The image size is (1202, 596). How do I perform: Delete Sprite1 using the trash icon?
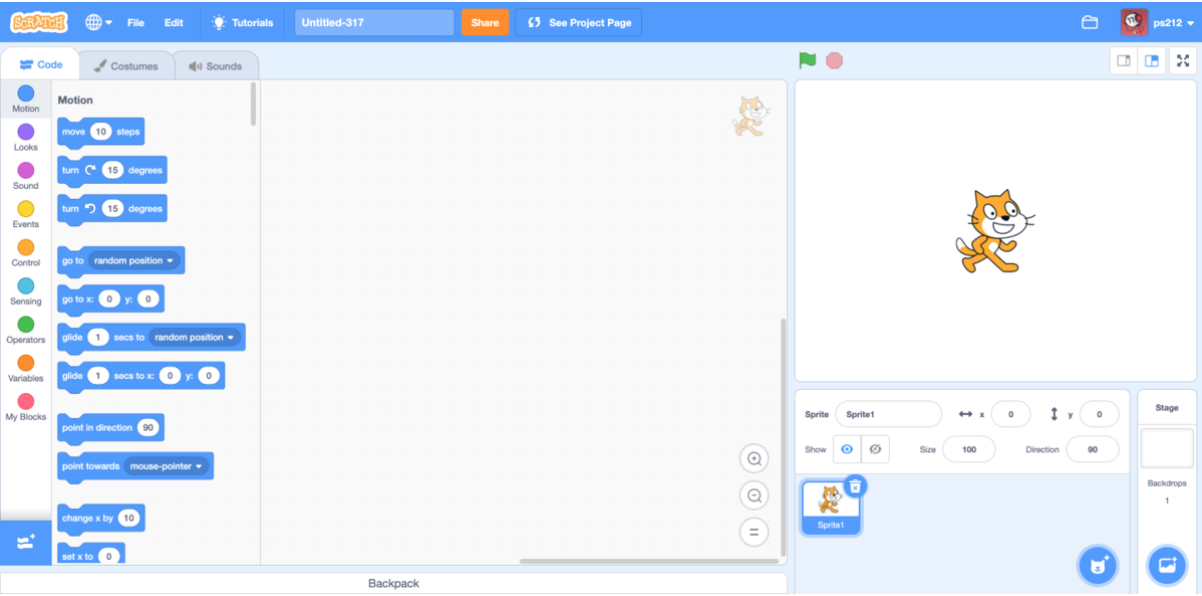pos(855,486)
